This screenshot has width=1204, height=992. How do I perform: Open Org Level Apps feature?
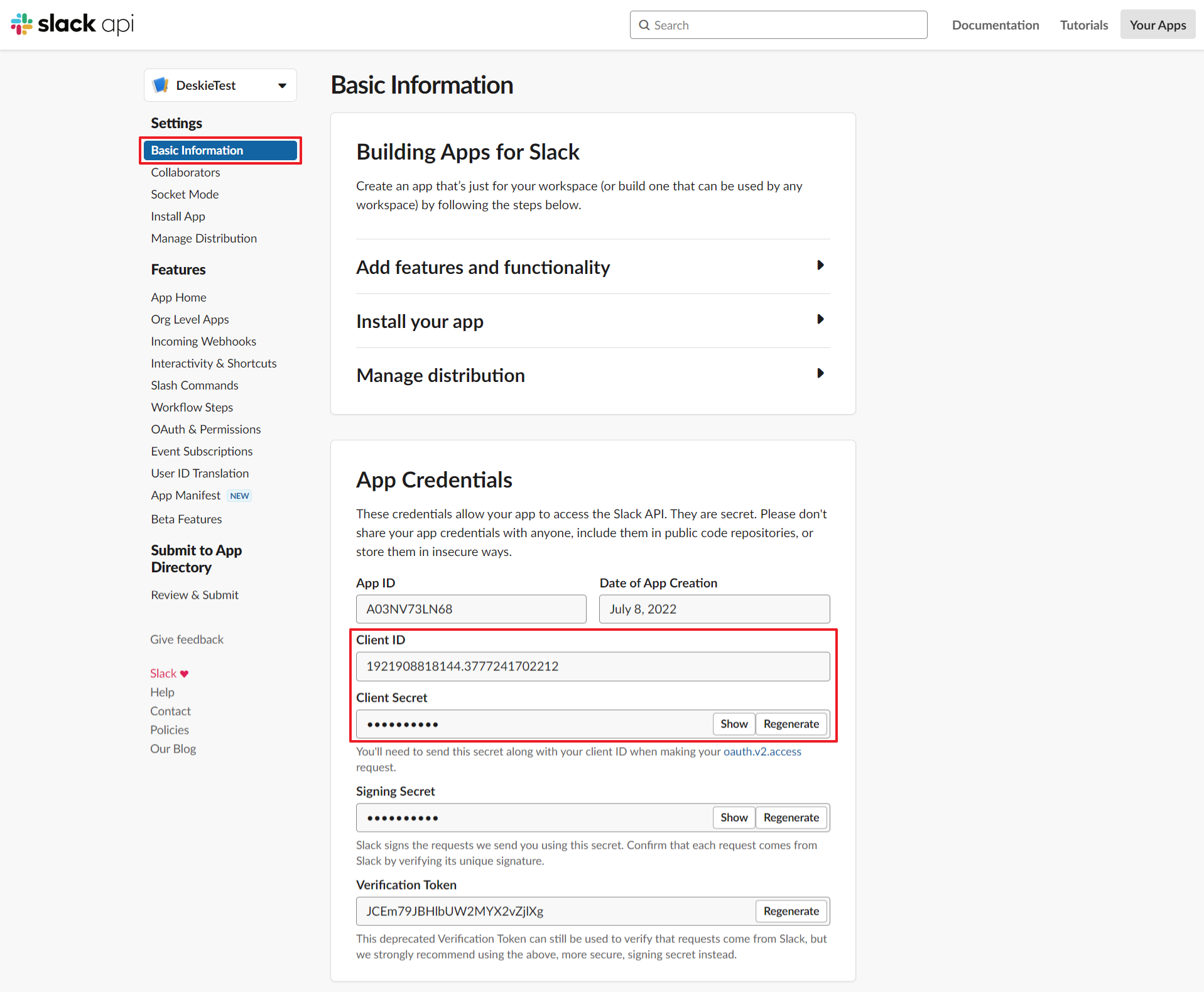pyautogui.click(x=190, y=319)
